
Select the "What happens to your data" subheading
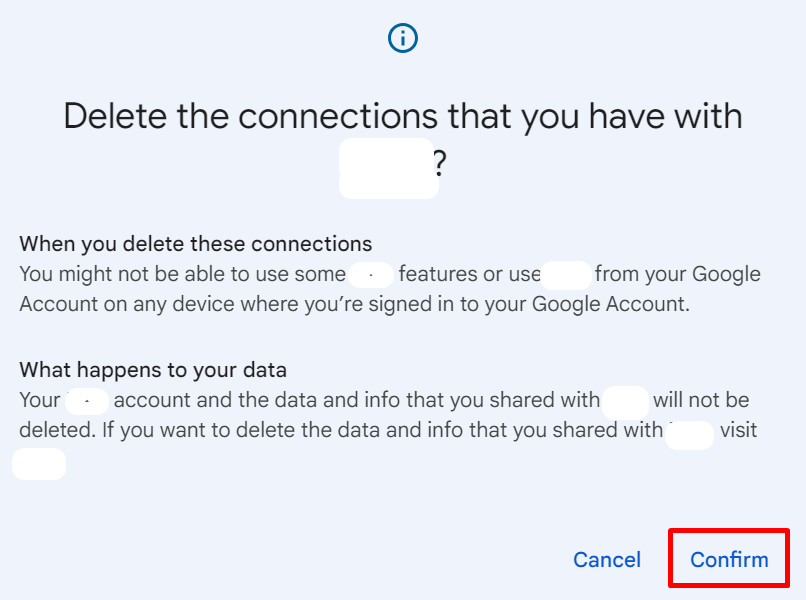(153, 370)
